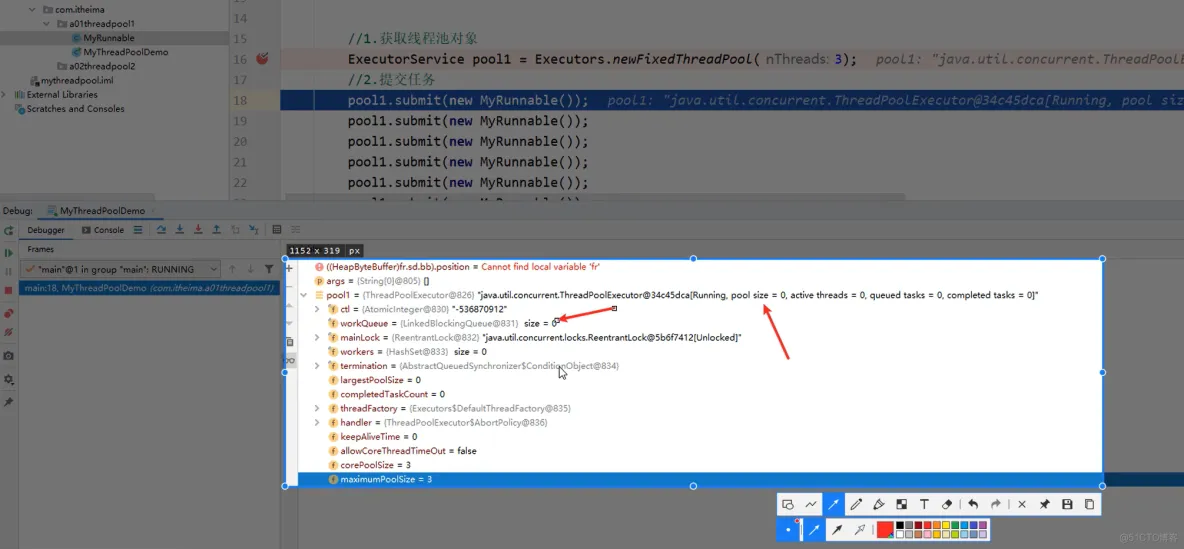Select the marker highlighter tool
Image resolution: width=1184 pixels, height=549 pixels.
[x=879, y=504]
